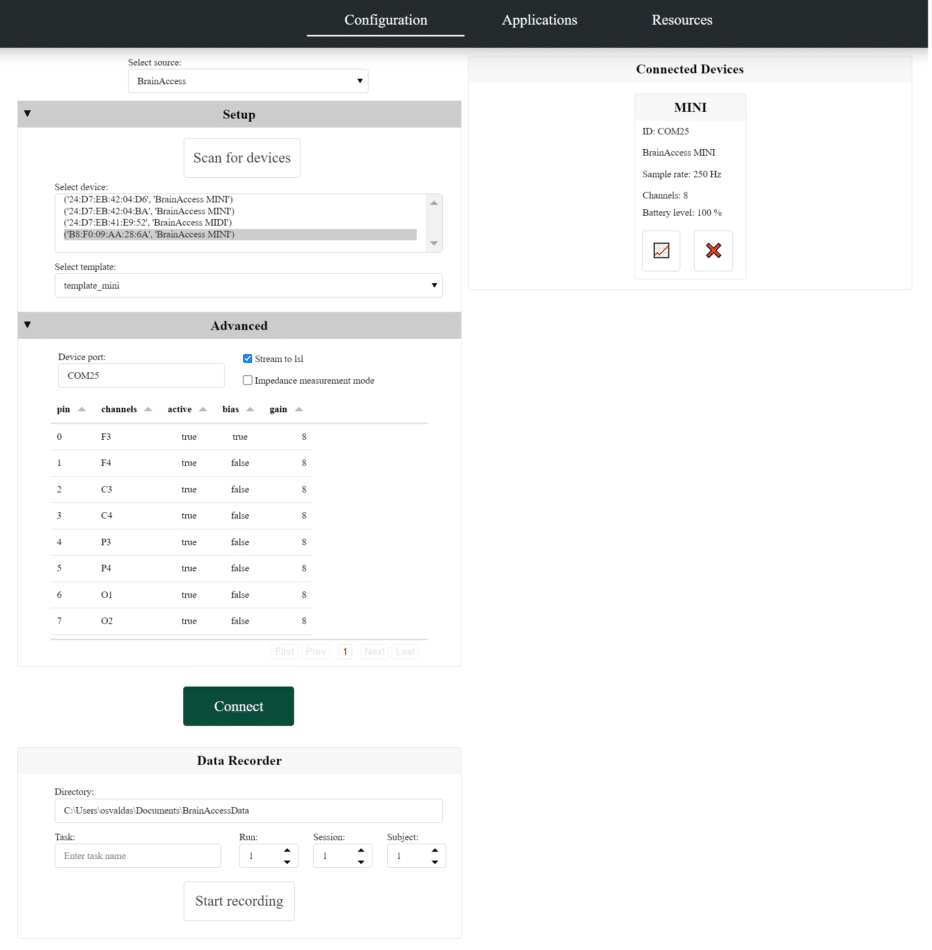932x950 pixels.
Task: Toggle the bias value for channel F4
Action: (239, 462)
